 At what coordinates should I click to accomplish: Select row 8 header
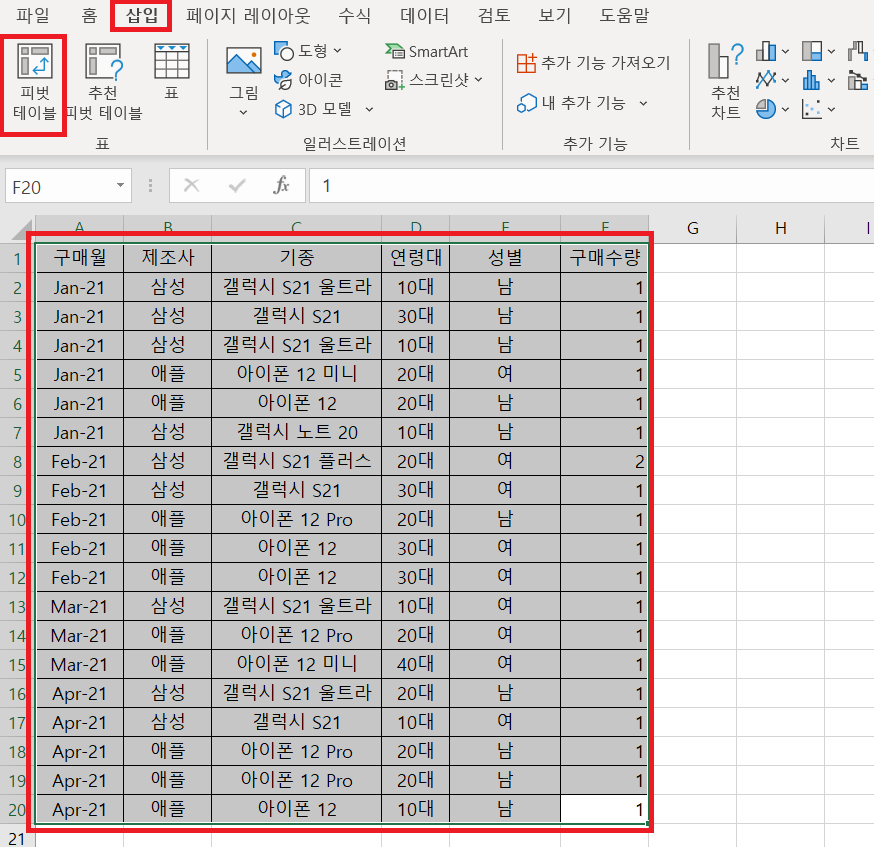(x=17, y=461)
